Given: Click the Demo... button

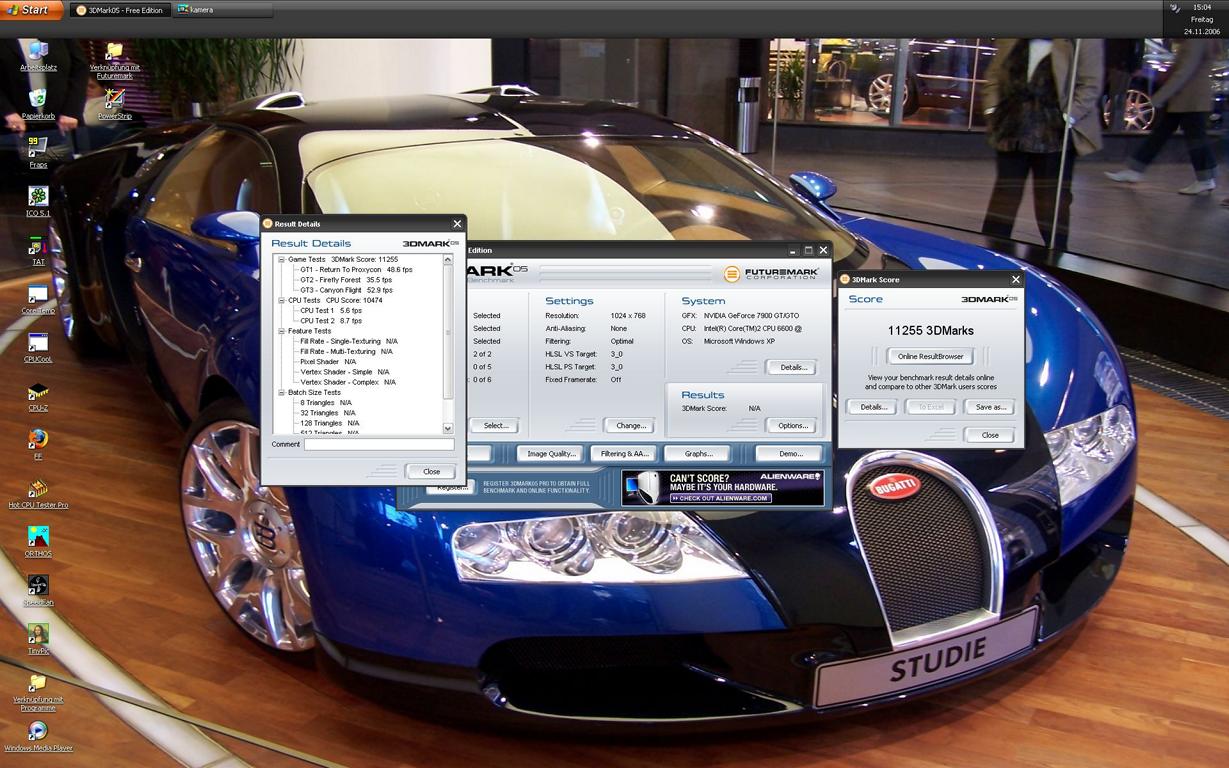Looking at the screenshot, I should 791,453.
